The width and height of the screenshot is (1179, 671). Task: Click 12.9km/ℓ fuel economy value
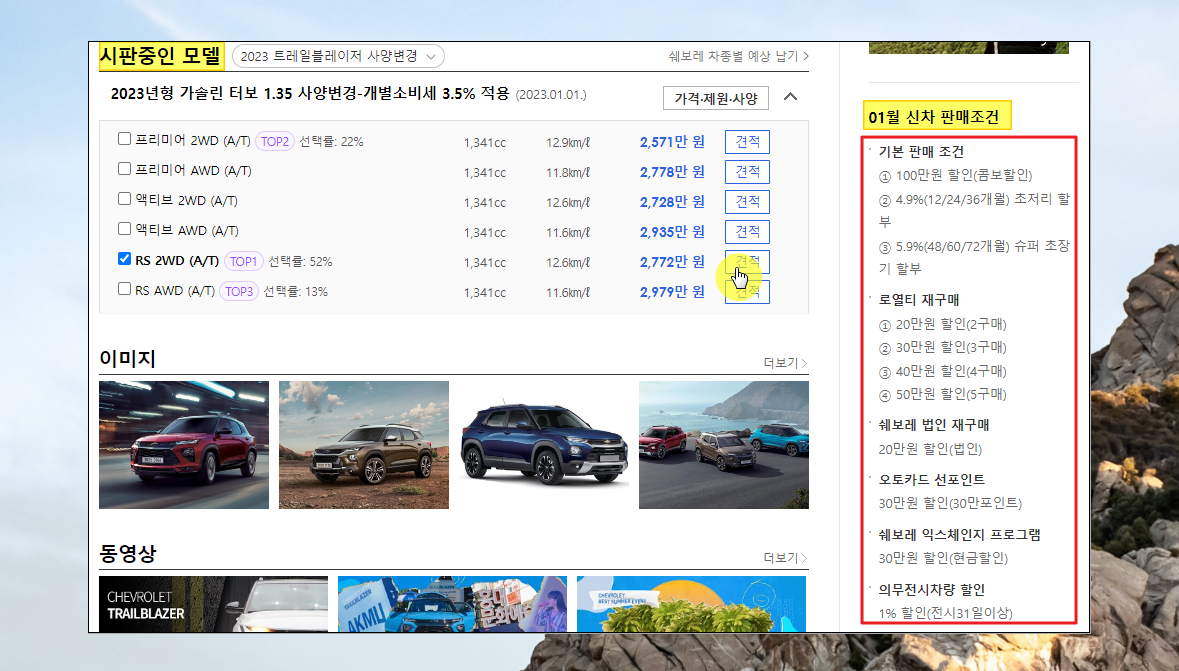pos(568,142)
